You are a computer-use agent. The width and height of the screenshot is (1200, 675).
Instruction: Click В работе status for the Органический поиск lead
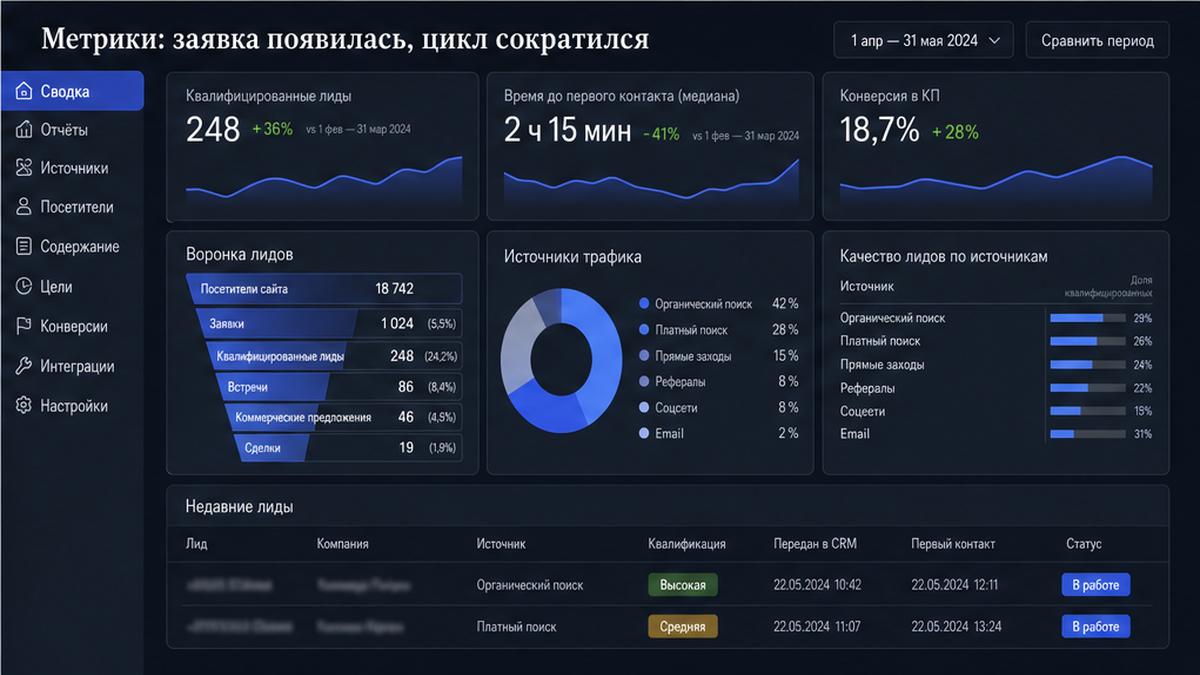1095,585
